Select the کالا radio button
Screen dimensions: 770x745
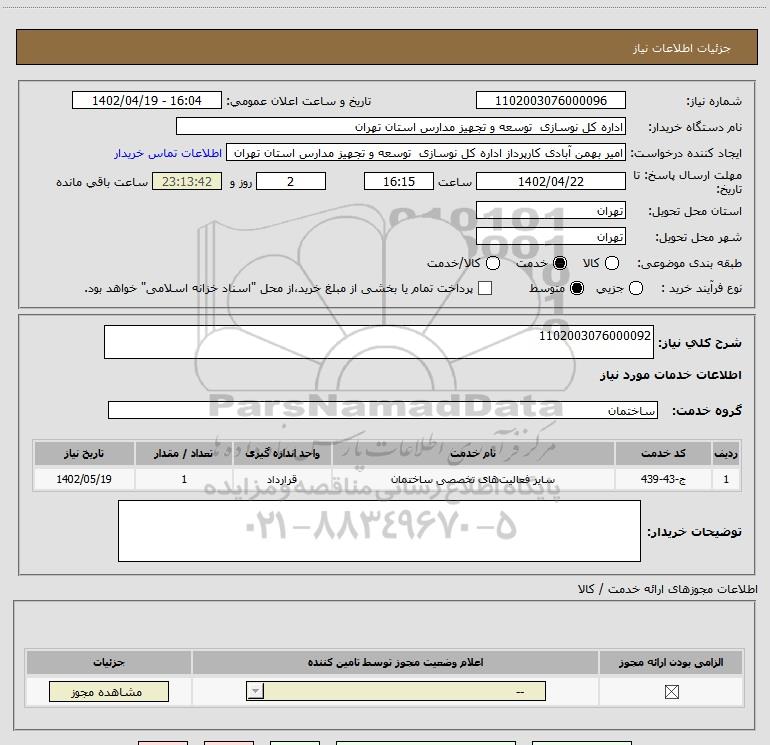tap(611, 263)
